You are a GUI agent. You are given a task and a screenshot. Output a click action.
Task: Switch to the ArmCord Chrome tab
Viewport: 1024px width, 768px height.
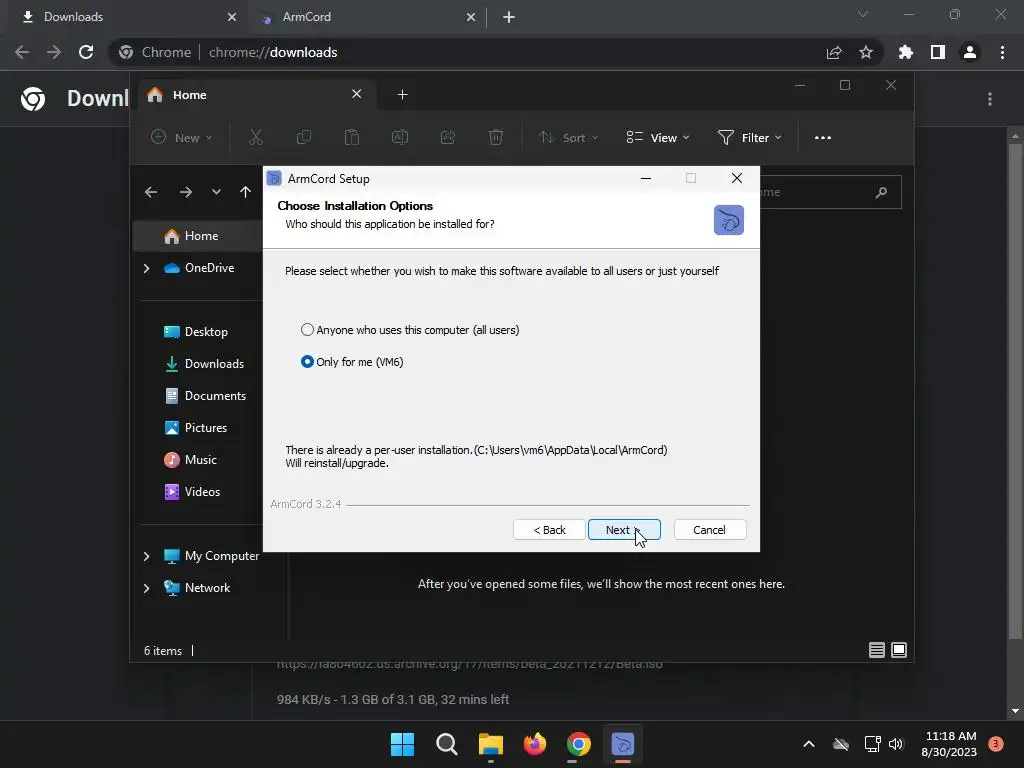(366, 17)
